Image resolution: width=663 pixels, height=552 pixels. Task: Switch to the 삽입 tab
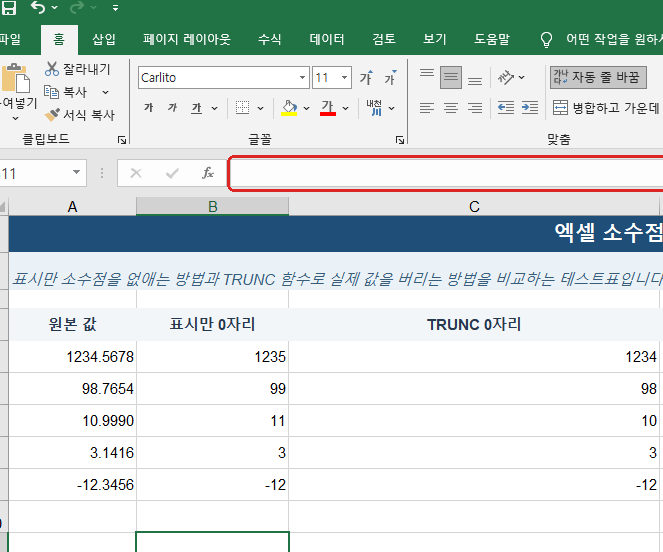click(104, 39)
